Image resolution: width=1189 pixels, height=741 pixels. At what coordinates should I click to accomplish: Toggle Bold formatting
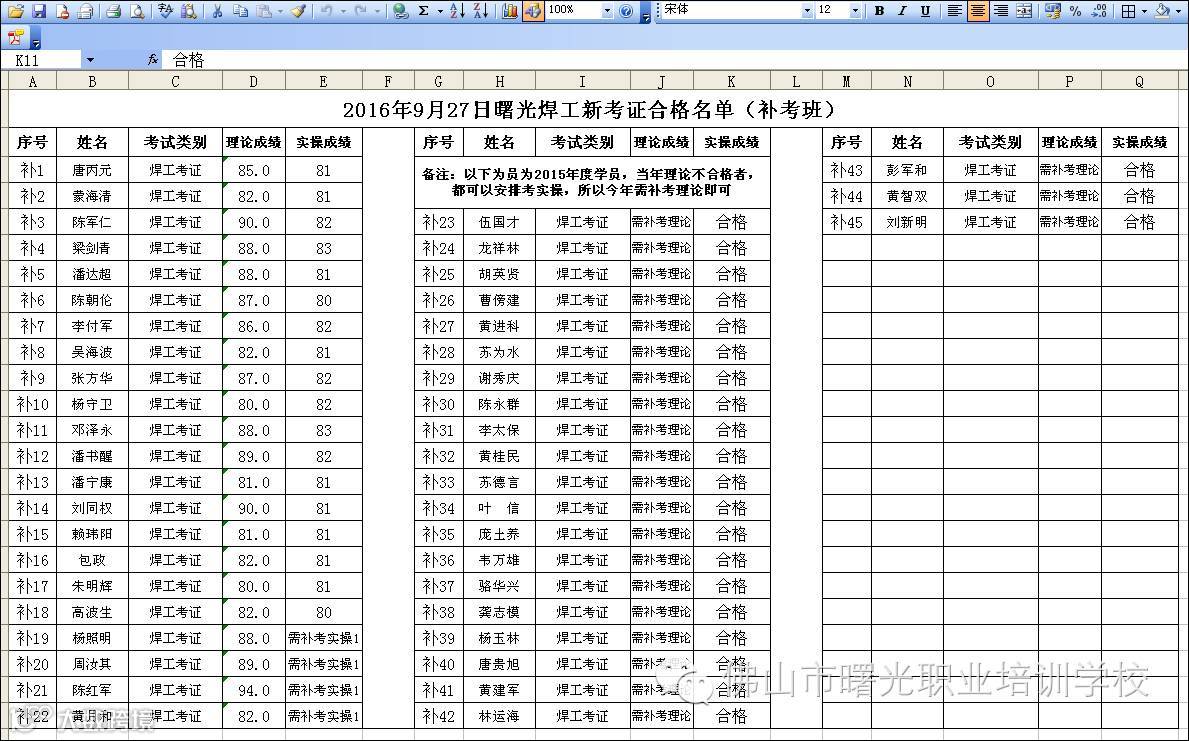(880, 11)
